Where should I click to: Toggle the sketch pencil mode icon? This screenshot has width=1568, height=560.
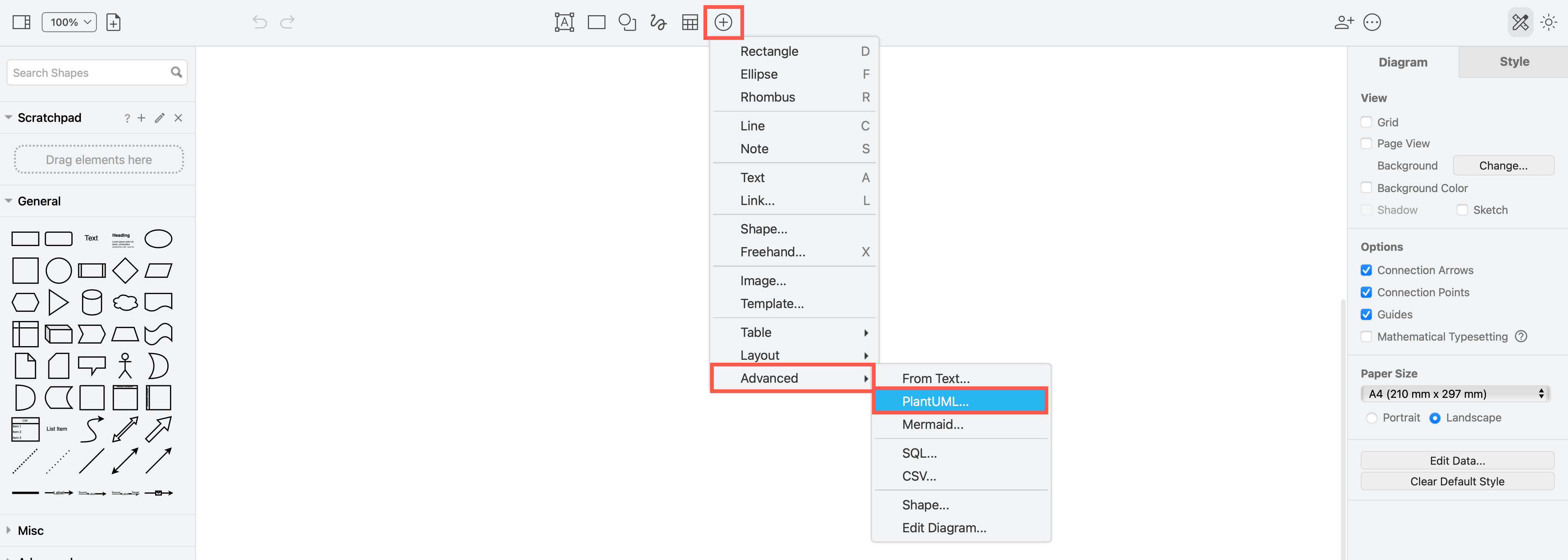[1520, 22]
